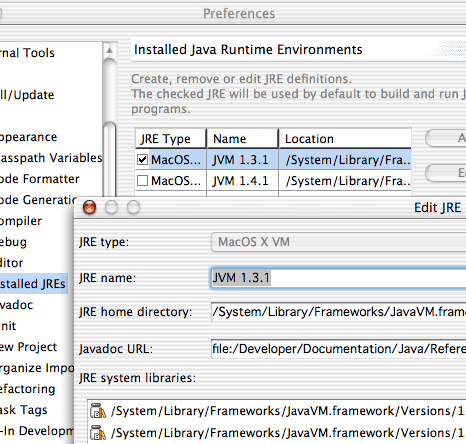Viewport: 466px width, 444px height.
Task: Click the JRE home directory field
Action: pyautogui.click(x=338, y=312)
